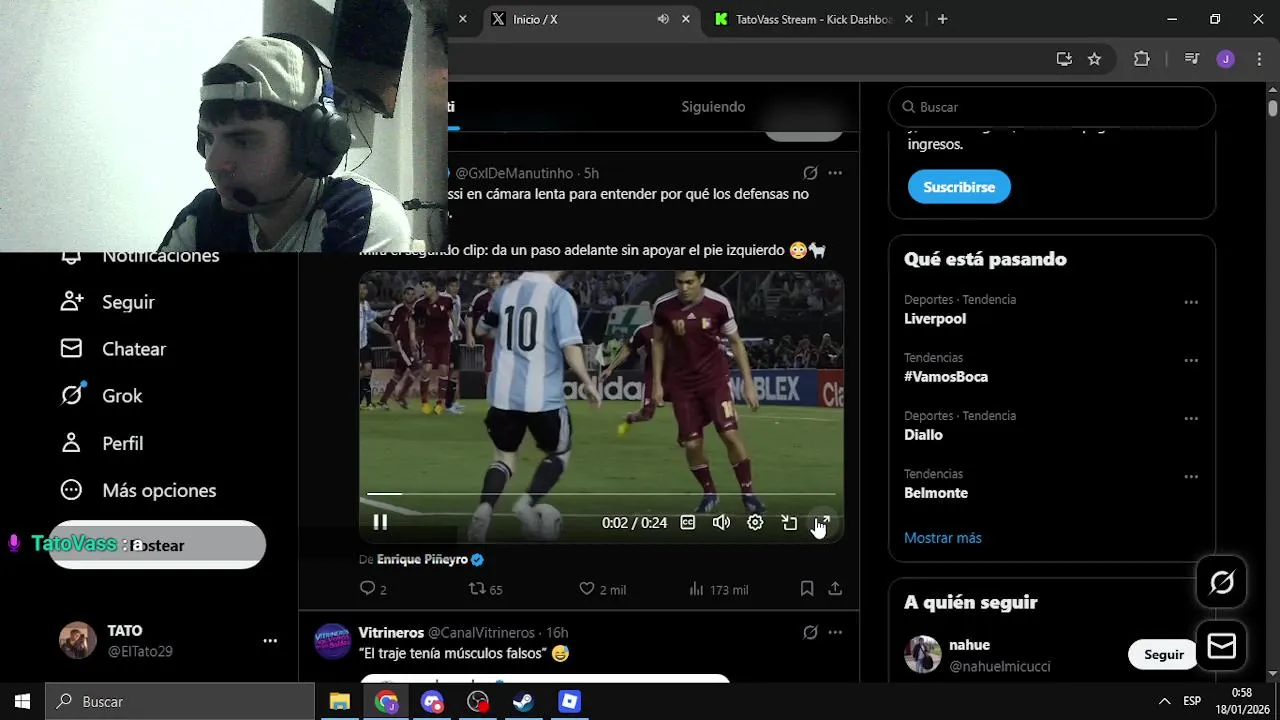Open options for #VamosBoca trend
1280x720 pixels.
1191,360
